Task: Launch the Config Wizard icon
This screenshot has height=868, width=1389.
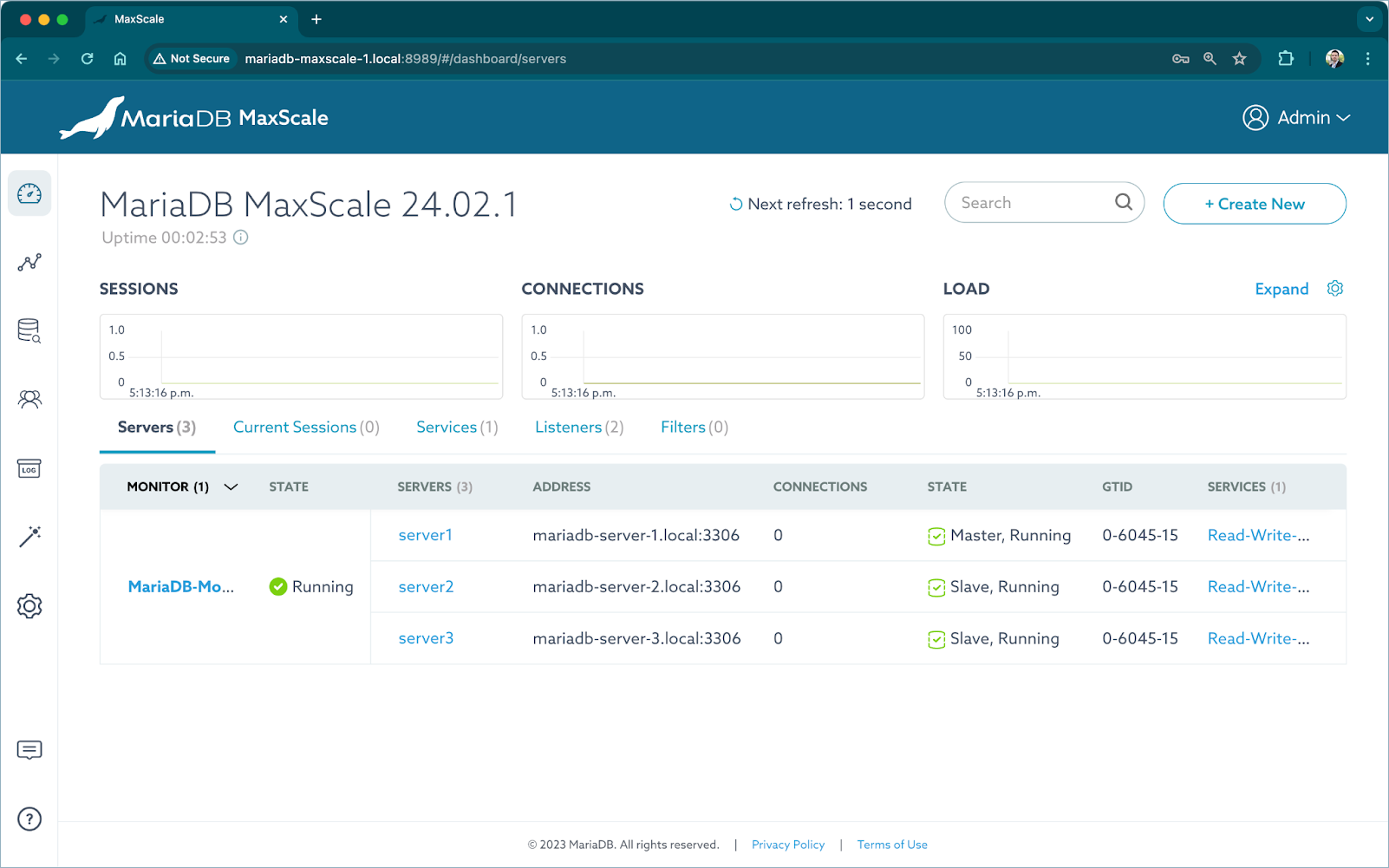Action: tap(29, 537)
